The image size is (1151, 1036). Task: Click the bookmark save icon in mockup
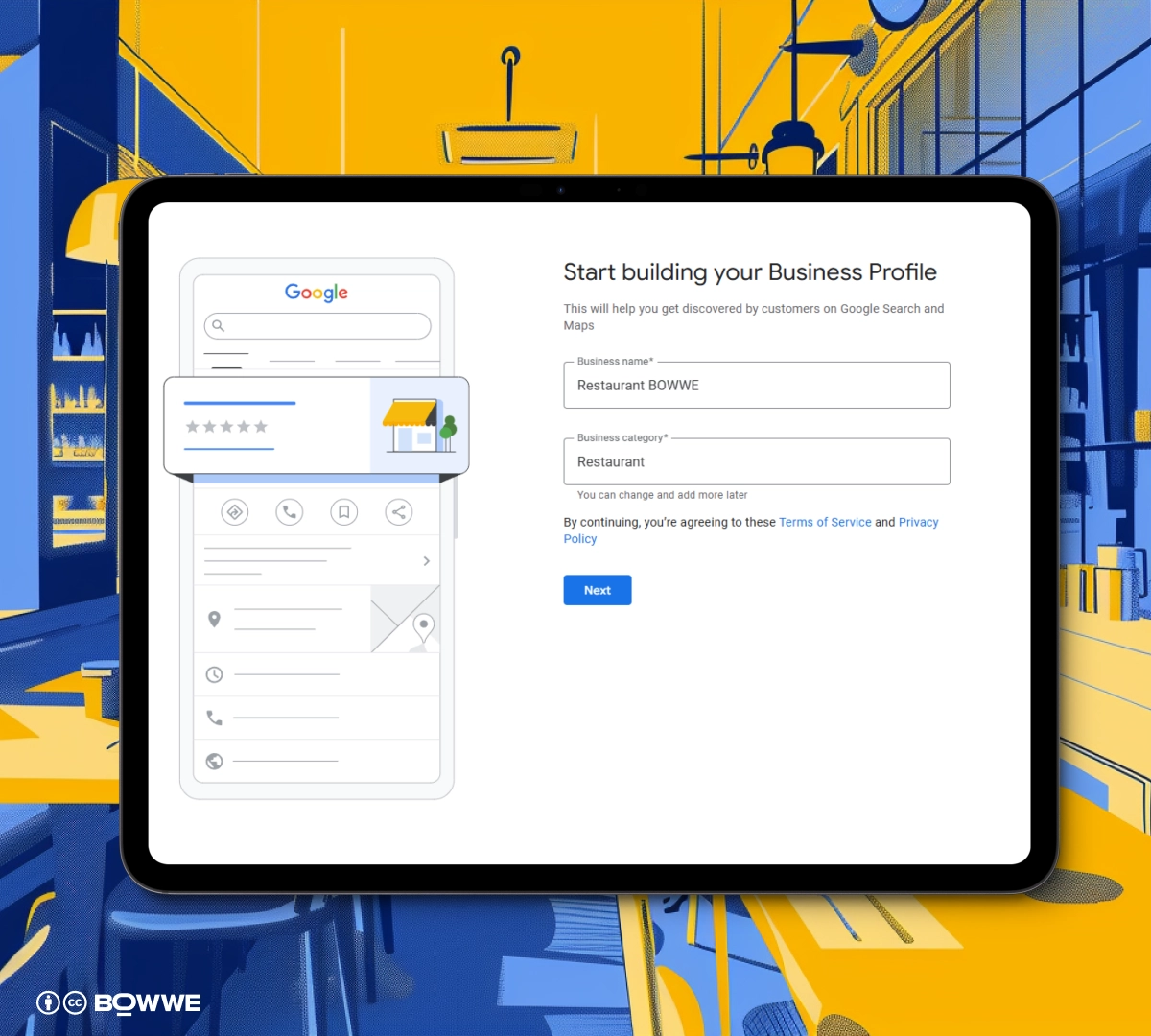click(x=344, y=512)
